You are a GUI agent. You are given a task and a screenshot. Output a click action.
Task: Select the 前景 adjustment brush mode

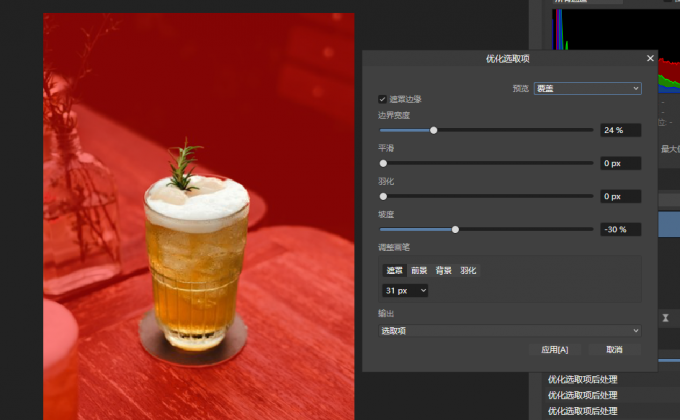419,270
